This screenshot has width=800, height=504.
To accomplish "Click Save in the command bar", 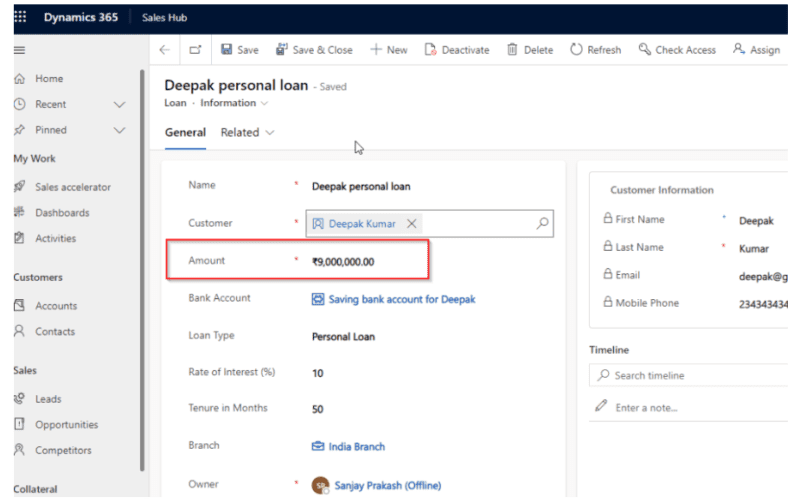I will (239, 50).
